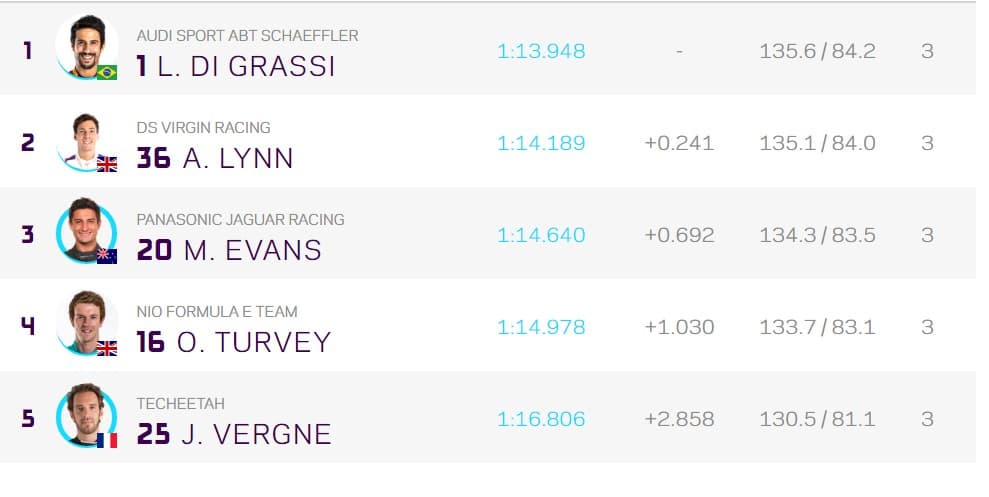Image resolution: width=989 pixels, height=497 pixels.
Task: Click the driver photo beside 25 J. Vergne
Action: [86, 415]
